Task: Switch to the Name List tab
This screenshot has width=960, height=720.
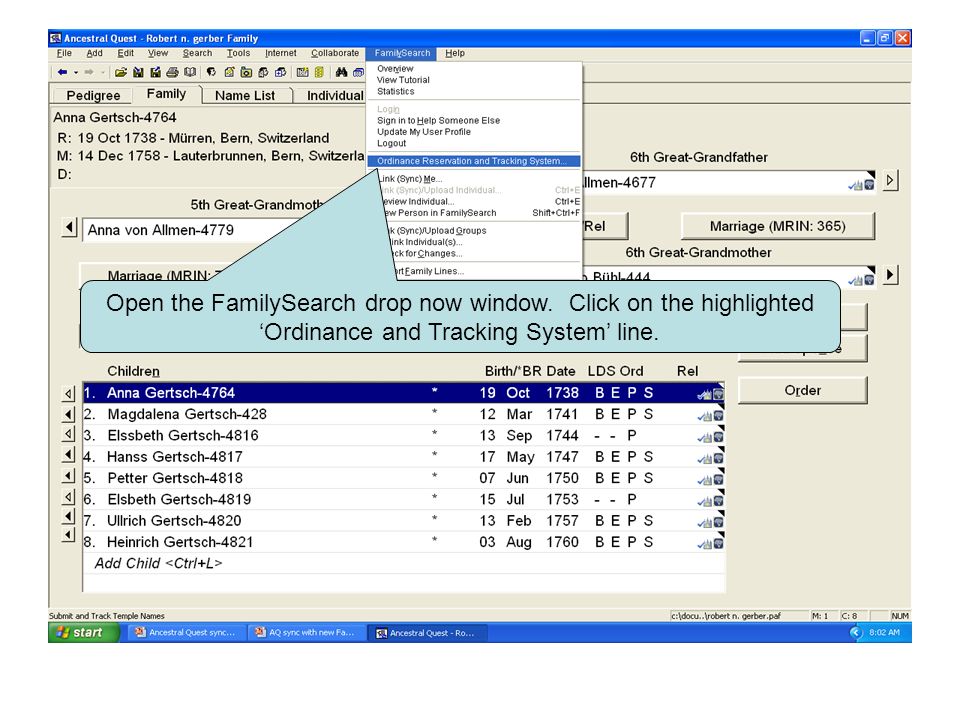Action: coord(245,96)
